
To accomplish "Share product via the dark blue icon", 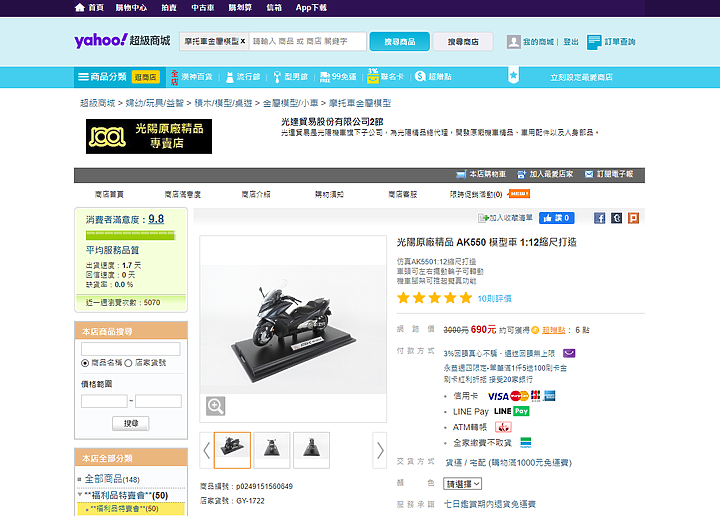I will tap(616, 218).
